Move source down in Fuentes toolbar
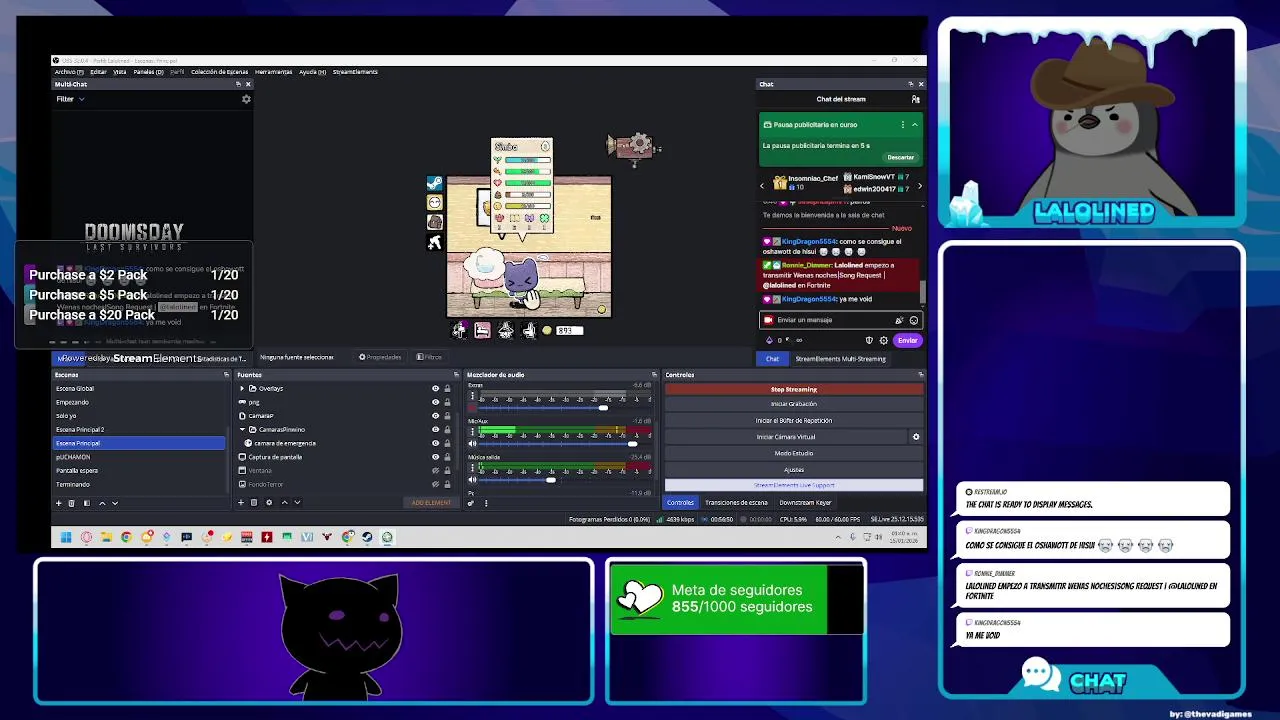 297,503
